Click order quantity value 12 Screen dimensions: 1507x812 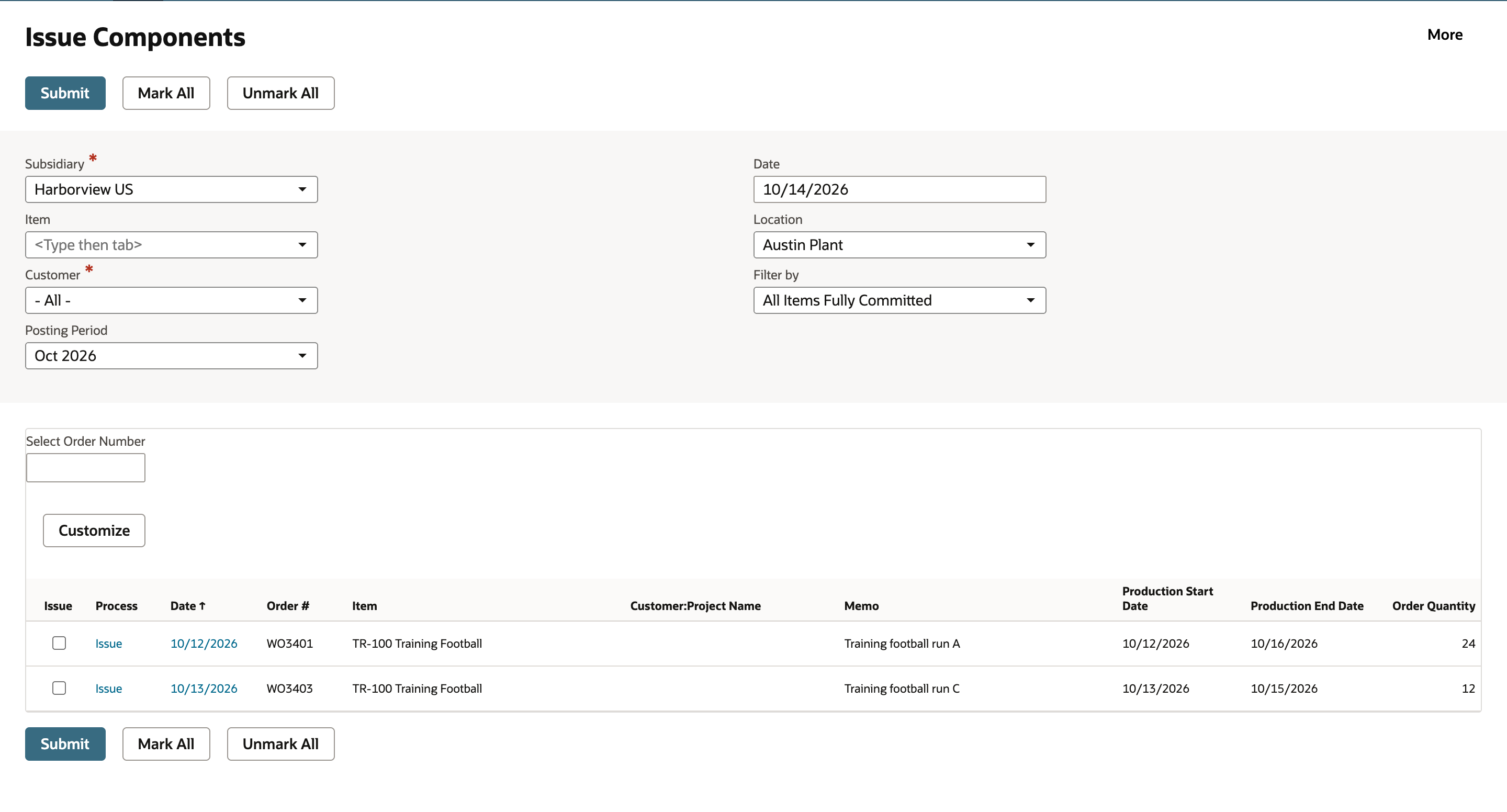coord(1468,689)
